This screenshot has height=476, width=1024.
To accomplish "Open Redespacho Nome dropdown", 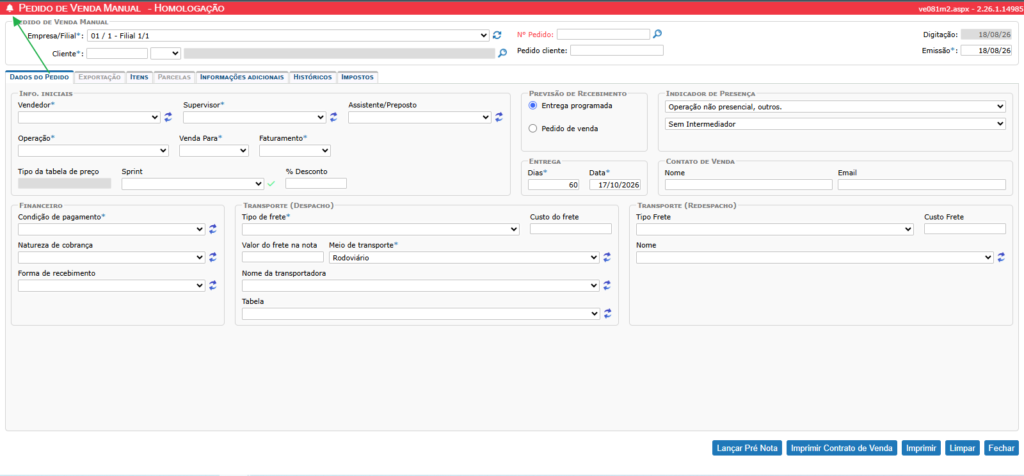I will (x=815, y=257).
